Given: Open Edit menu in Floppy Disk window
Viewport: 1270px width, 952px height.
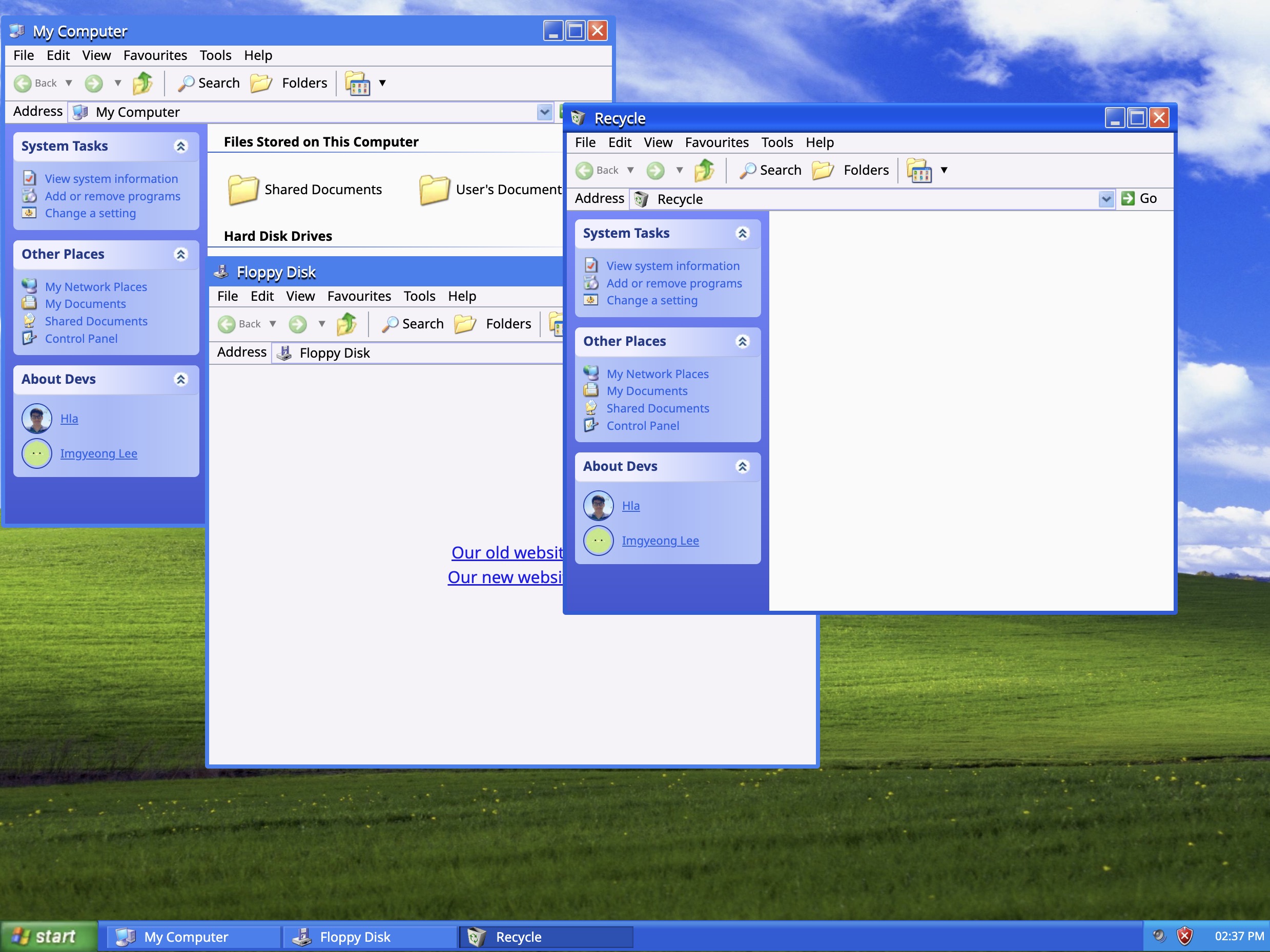Looking at the screenshot, I should coord(262,296).
